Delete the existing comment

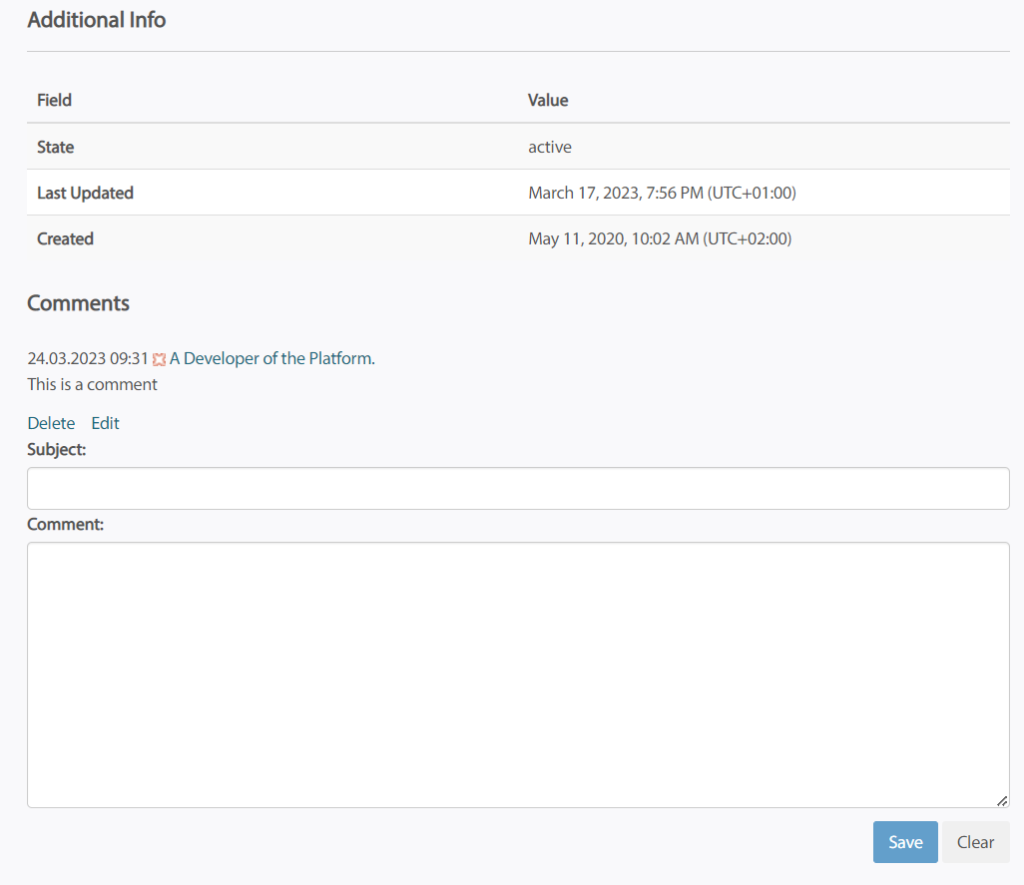[51, 423]
